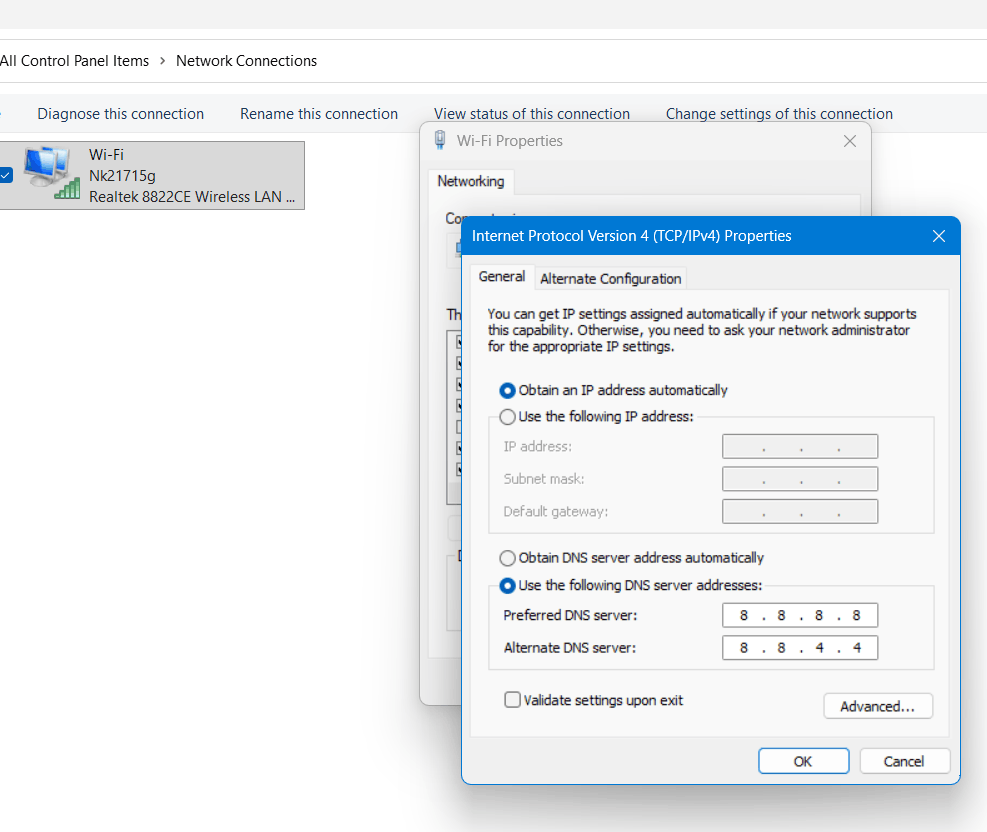Open the Alternate Configuration tab
Viewport: 987px width, 832px height.
point(611,279)
